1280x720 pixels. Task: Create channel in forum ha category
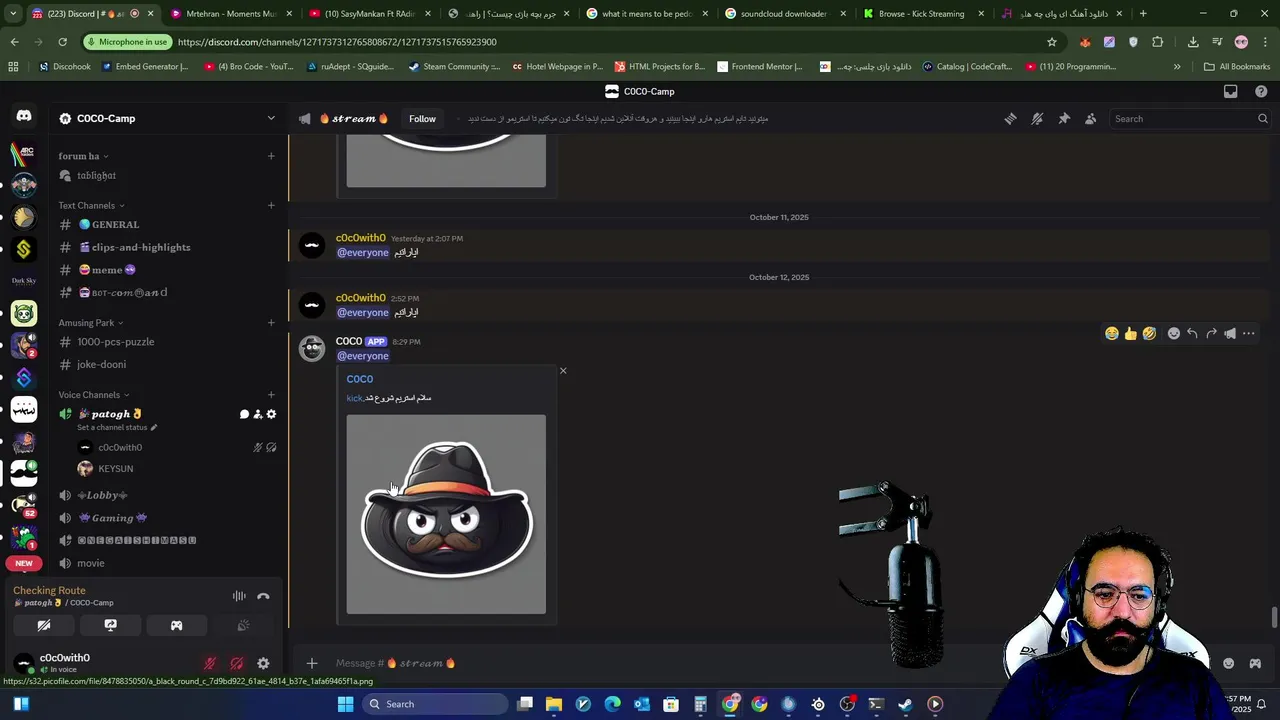(271, 156)
